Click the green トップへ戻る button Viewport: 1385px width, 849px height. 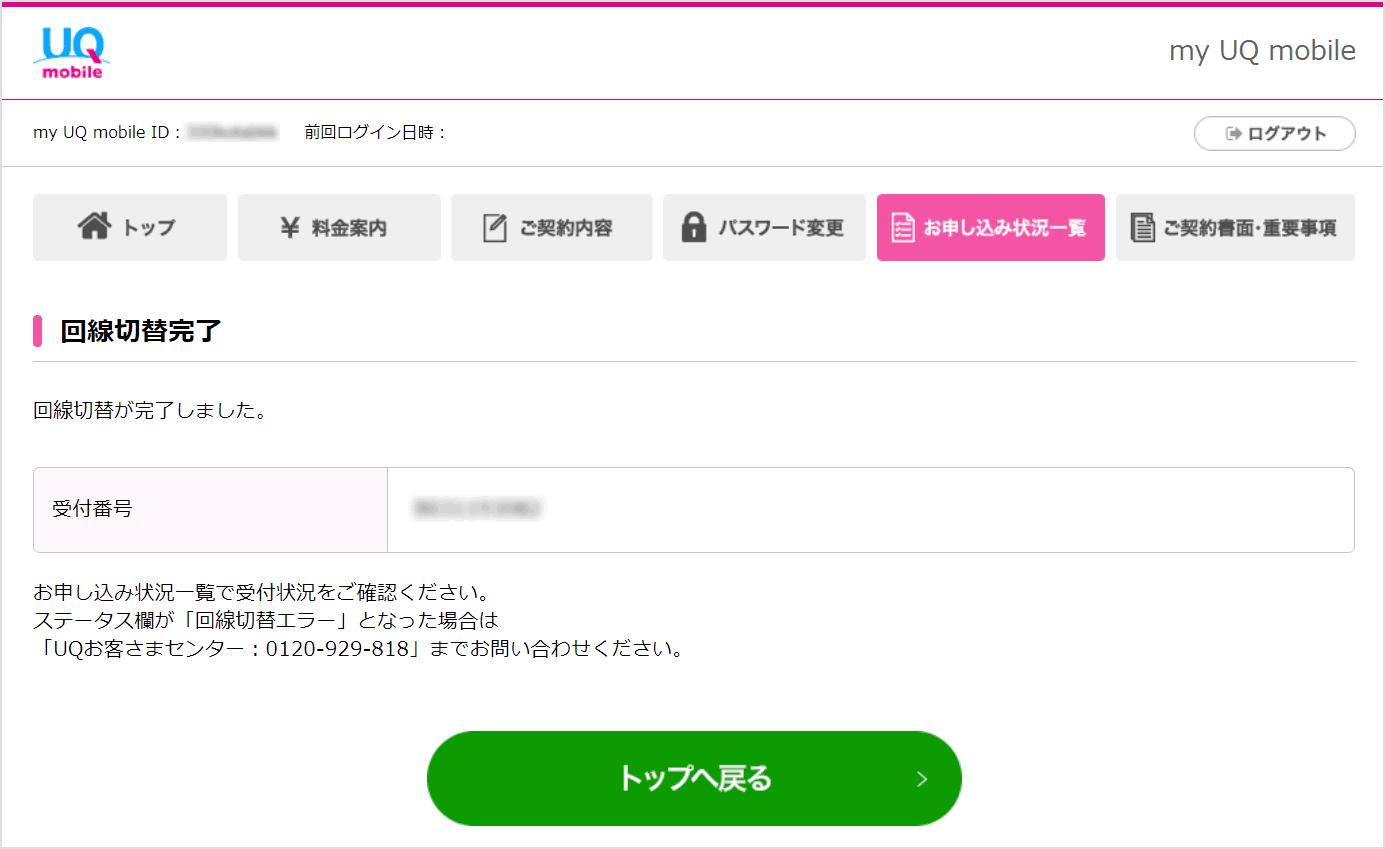click(694, 778)
